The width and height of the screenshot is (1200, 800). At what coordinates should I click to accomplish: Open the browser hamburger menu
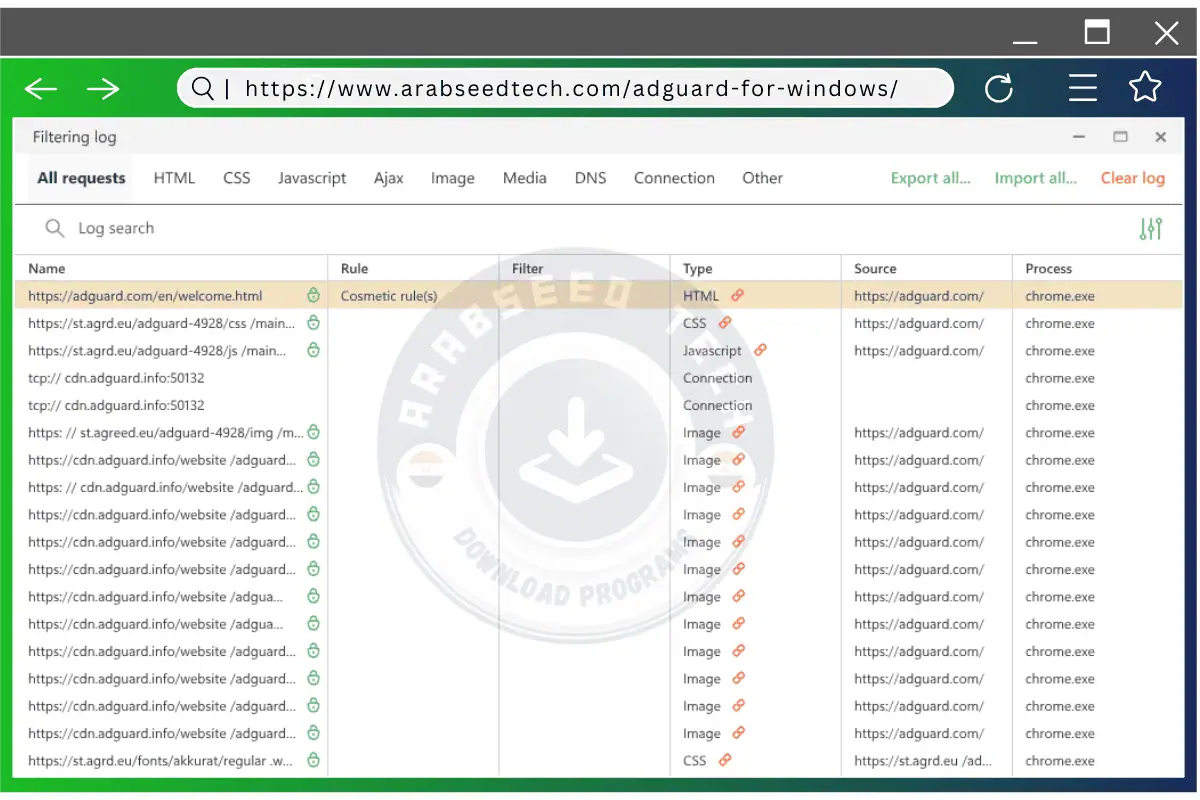(x=1083, y=88)
